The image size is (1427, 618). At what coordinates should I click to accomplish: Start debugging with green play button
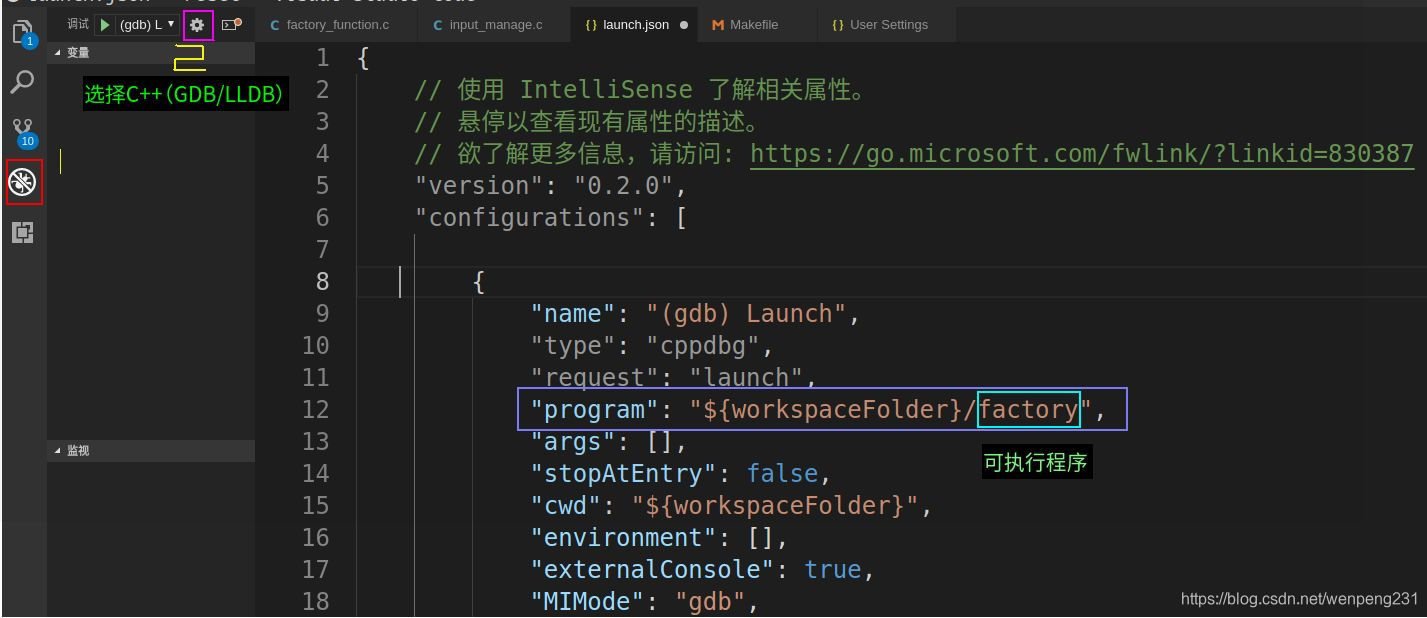click(105, 24)
